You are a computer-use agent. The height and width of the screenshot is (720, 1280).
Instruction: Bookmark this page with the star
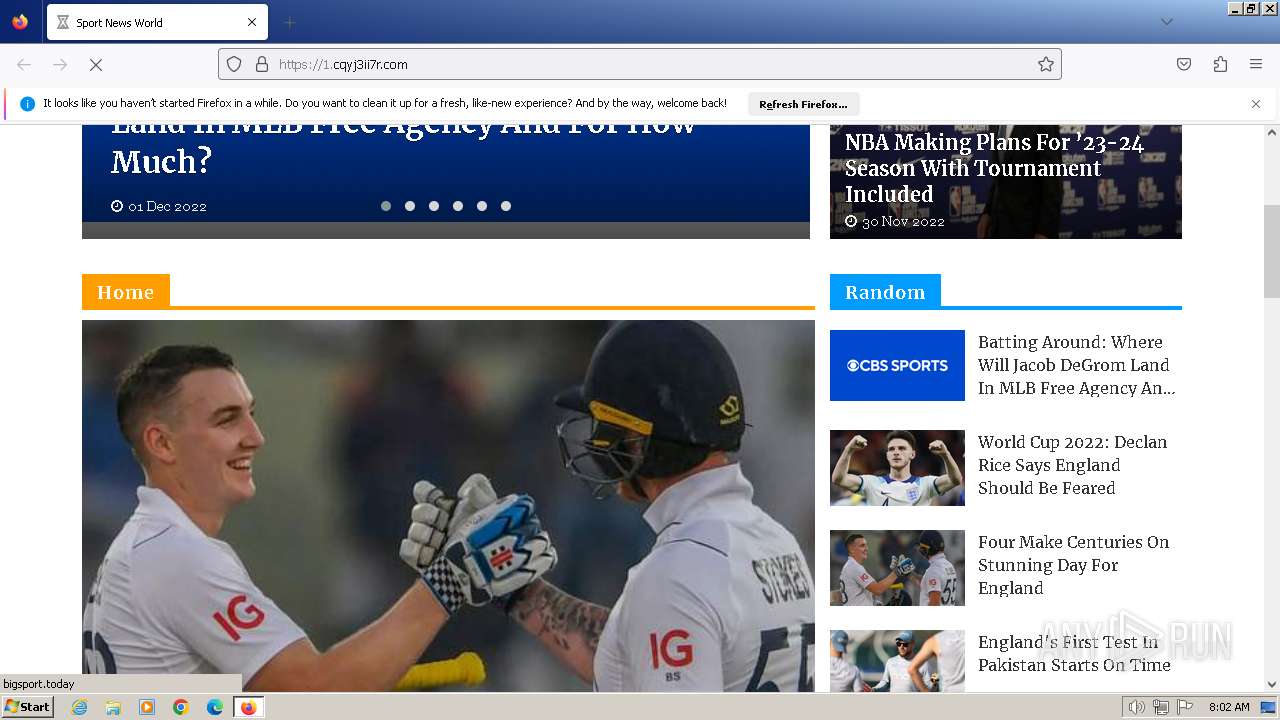[x=1046, y=64]
